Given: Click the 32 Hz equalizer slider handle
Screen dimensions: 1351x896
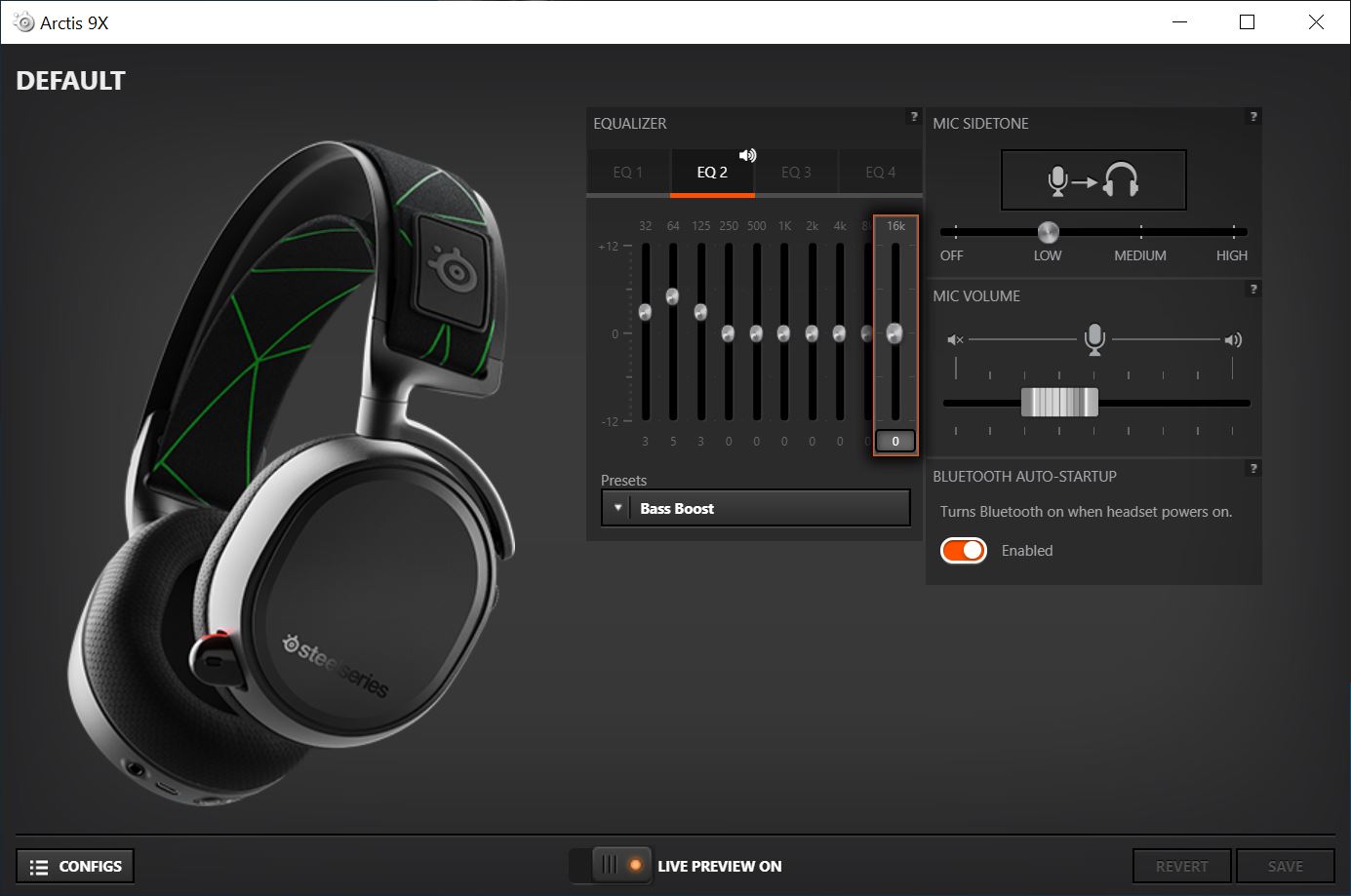Looking at the screenshot, I should 645,312.
